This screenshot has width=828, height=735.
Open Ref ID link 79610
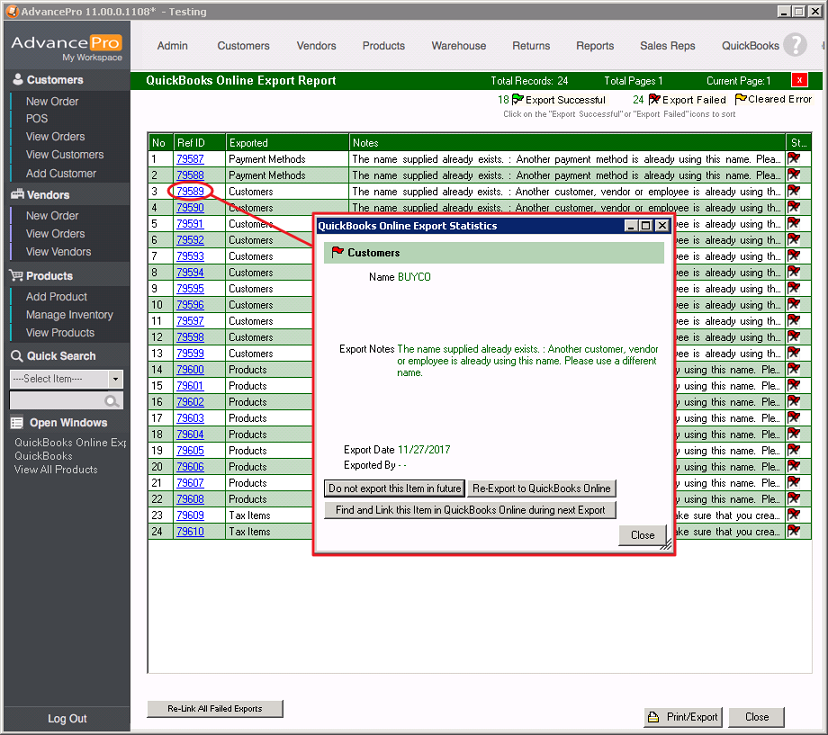click(190, 532)
